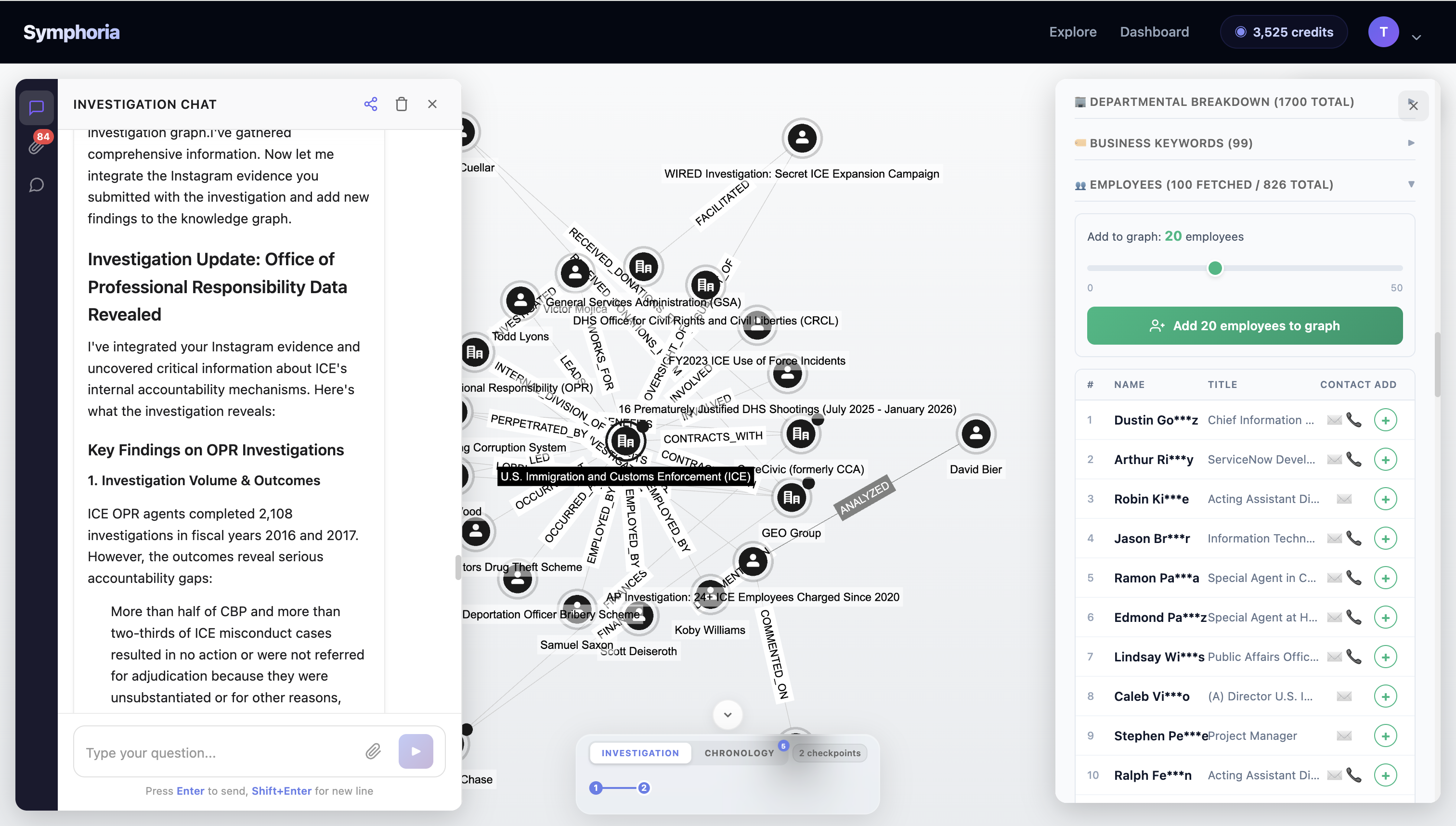This screenshot has width=1456, height=826.
Task: Add Arthur Ri***y with plus button
Action: point(1385,460)
